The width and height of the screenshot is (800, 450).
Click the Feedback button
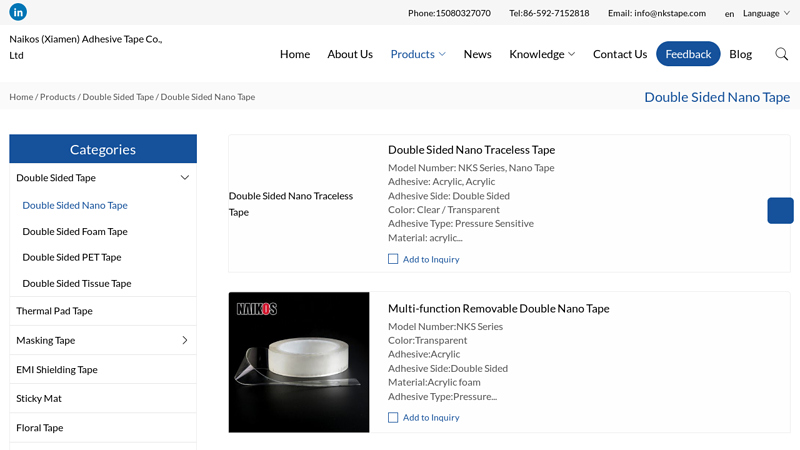pos(688,54)
